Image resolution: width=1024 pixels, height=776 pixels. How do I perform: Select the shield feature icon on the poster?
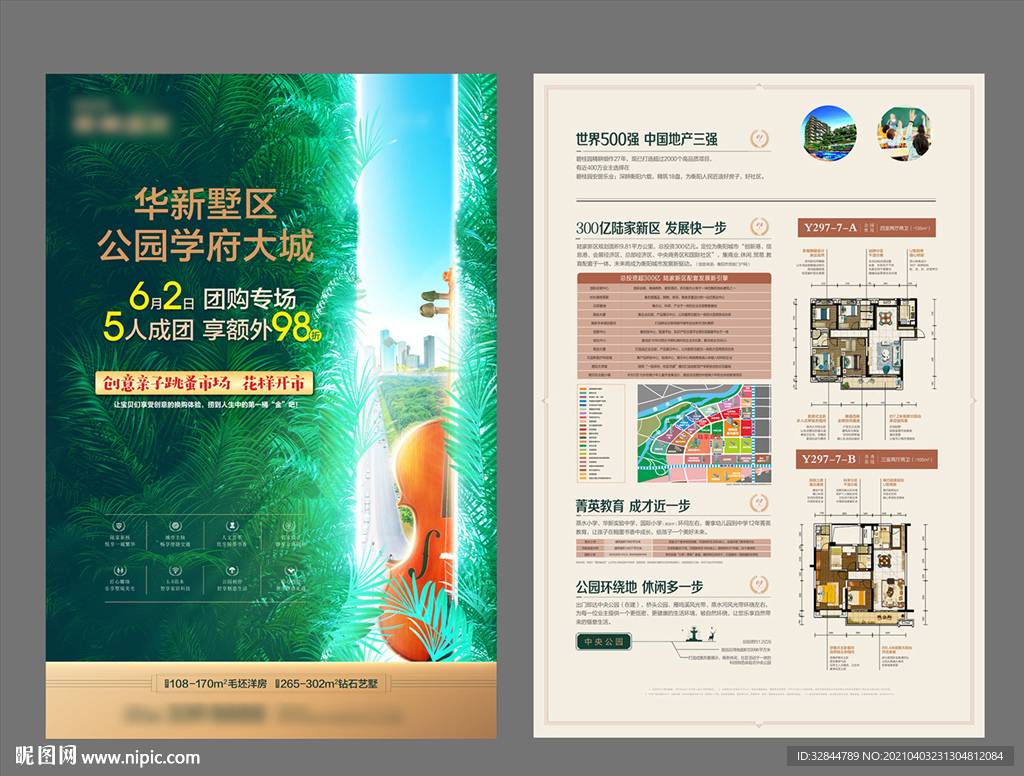point(118,526)
